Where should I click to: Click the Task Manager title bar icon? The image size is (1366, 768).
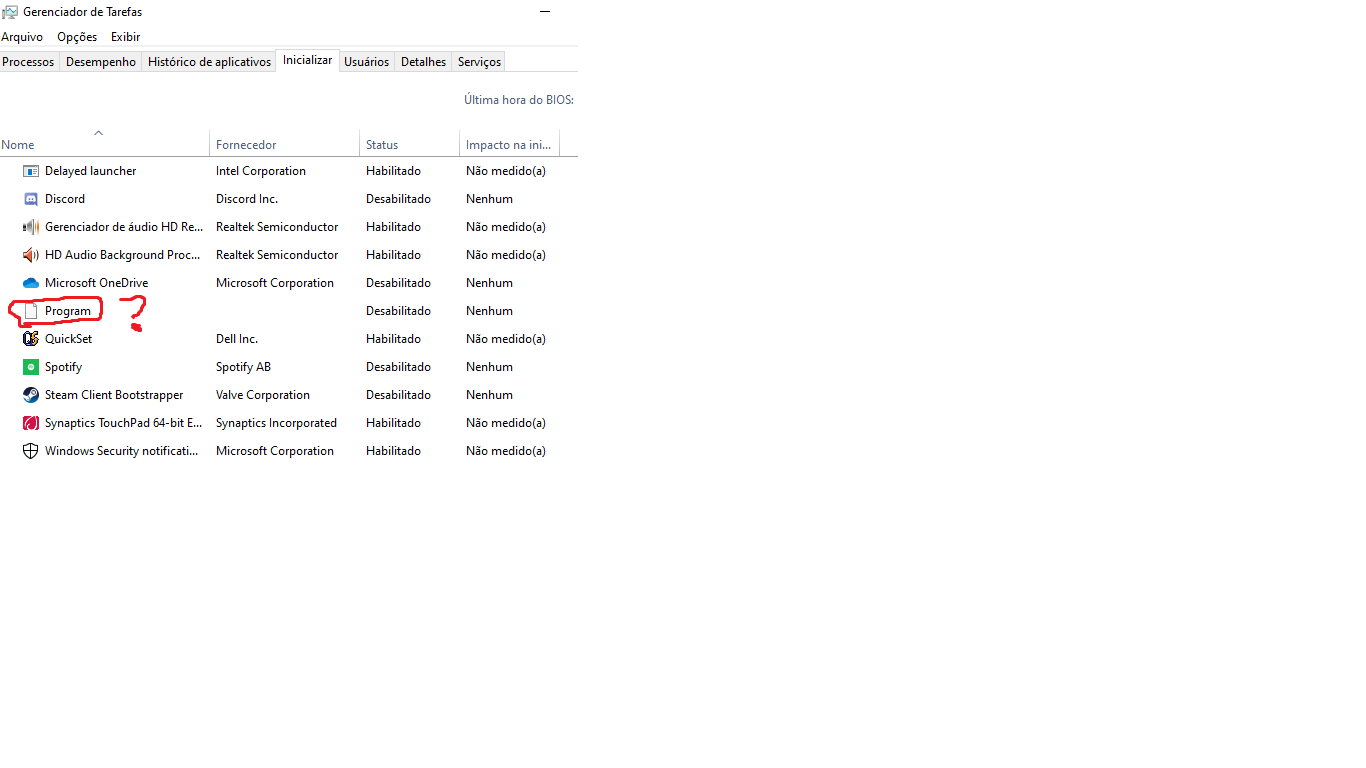[x=10, y=12]
